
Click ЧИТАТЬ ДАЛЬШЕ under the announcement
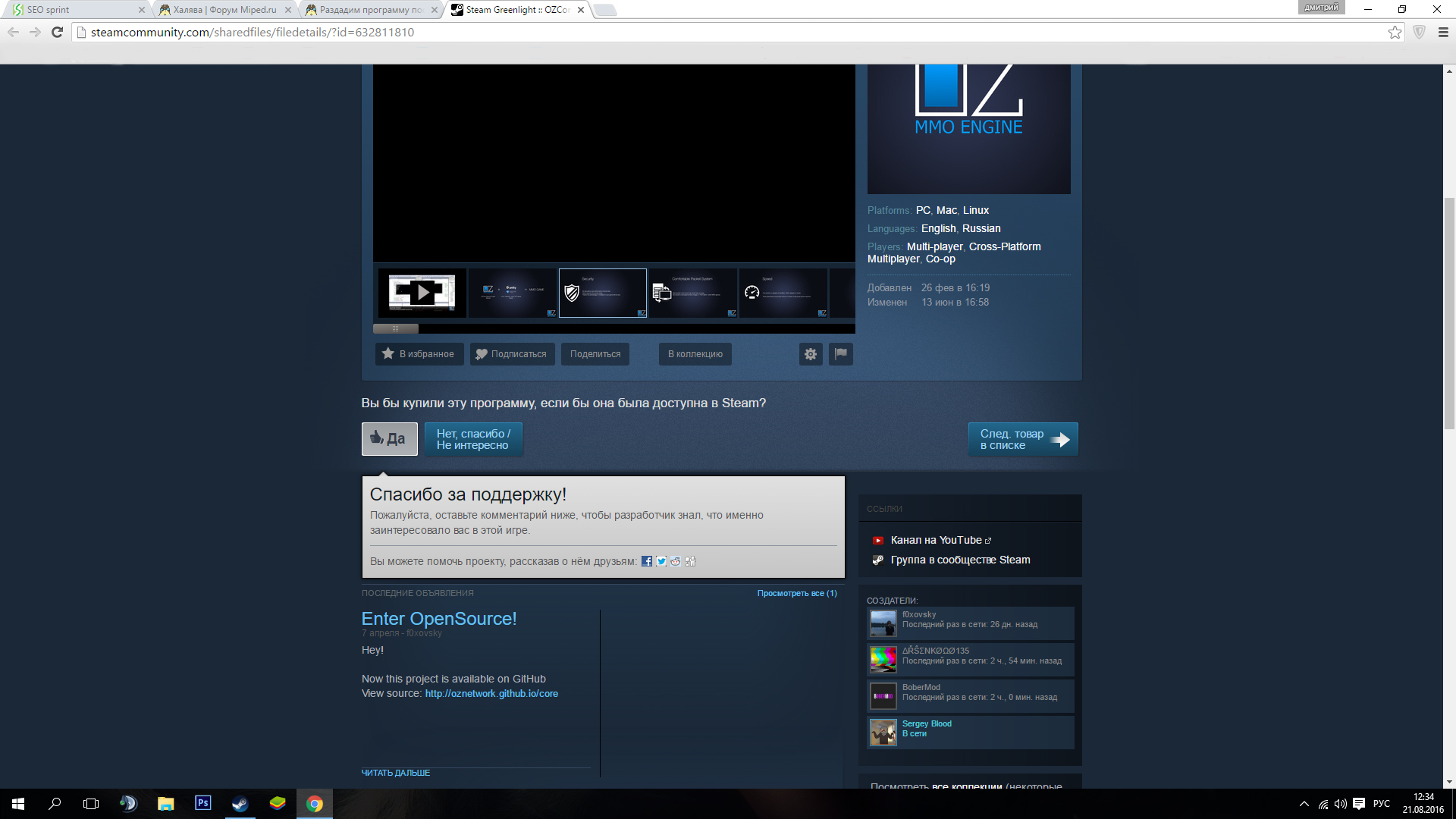396,773
